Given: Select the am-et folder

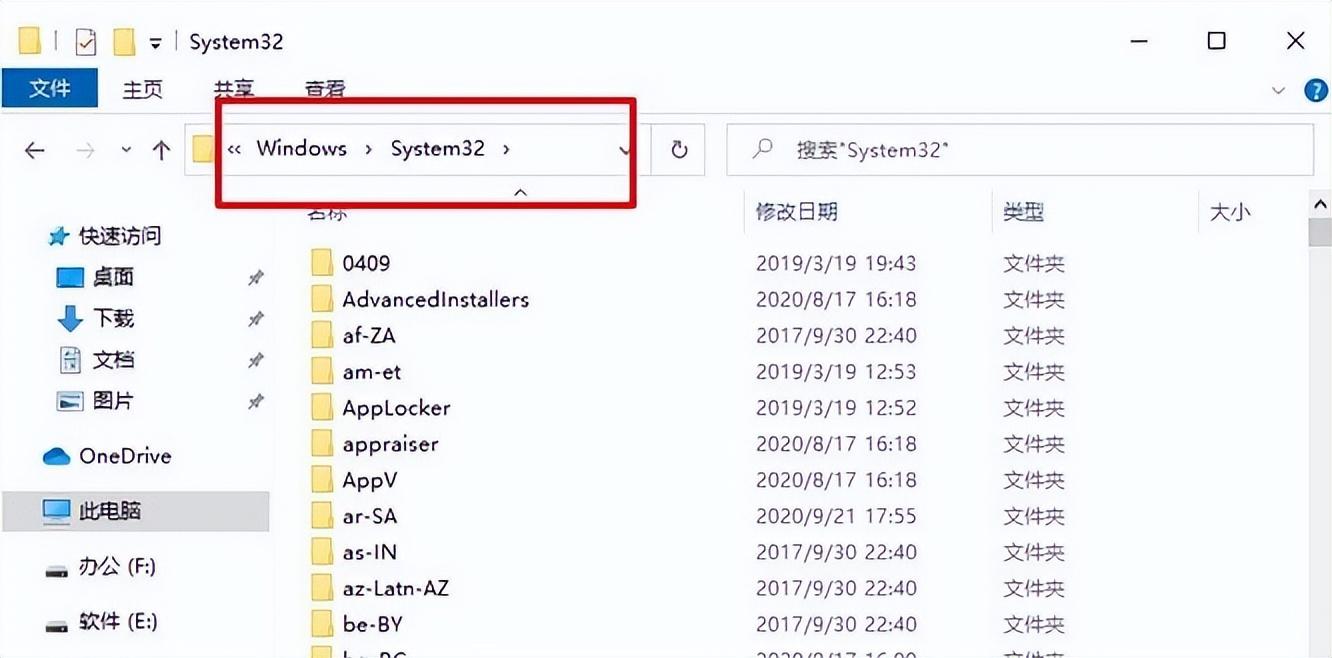Looking at the screenshot, I should [x=371, y=372].
